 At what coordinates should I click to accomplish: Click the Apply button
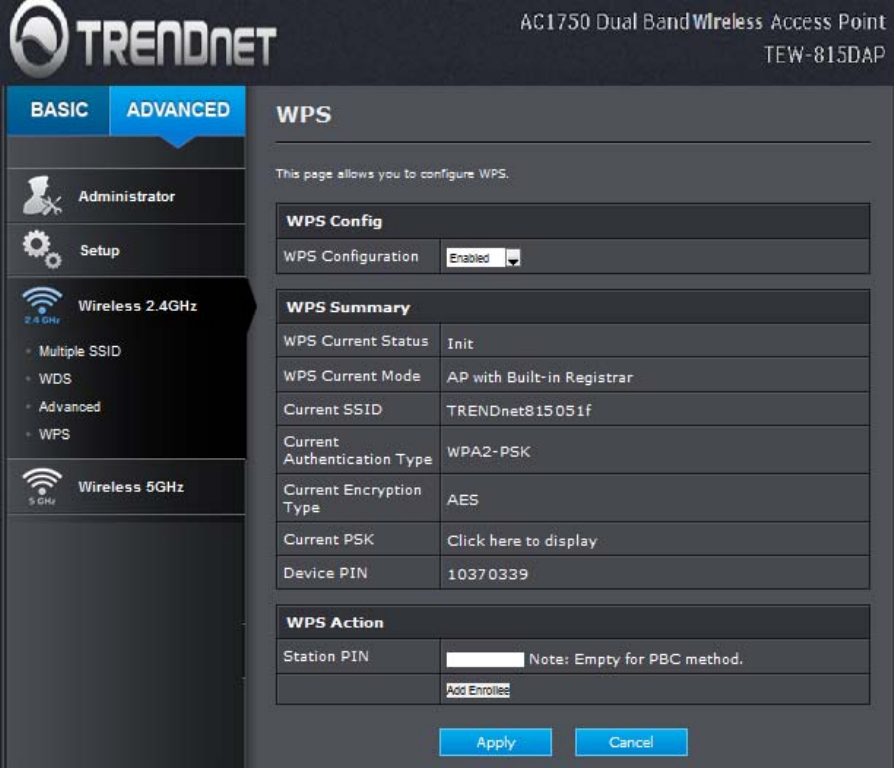click(x=495, y=742)
